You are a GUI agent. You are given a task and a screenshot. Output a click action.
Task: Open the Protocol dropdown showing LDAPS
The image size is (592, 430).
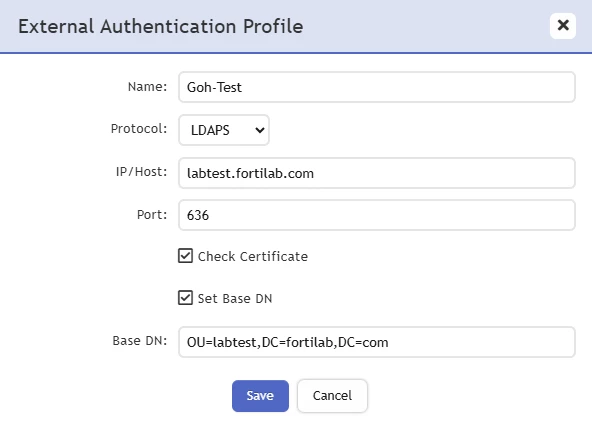pos(224,130)
